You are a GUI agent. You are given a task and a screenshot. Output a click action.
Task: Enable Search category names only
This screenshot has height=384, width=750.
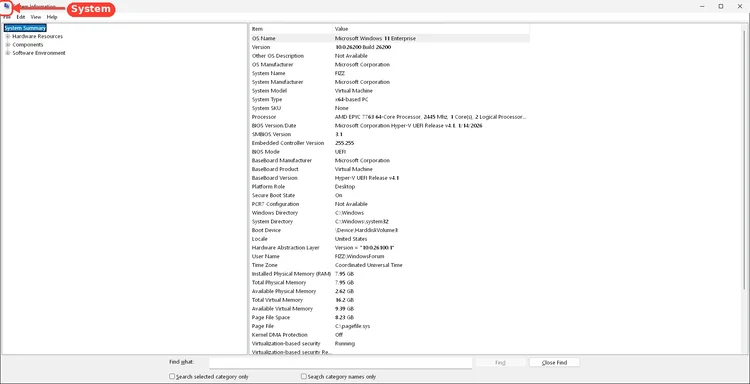[x=304, y=377]
